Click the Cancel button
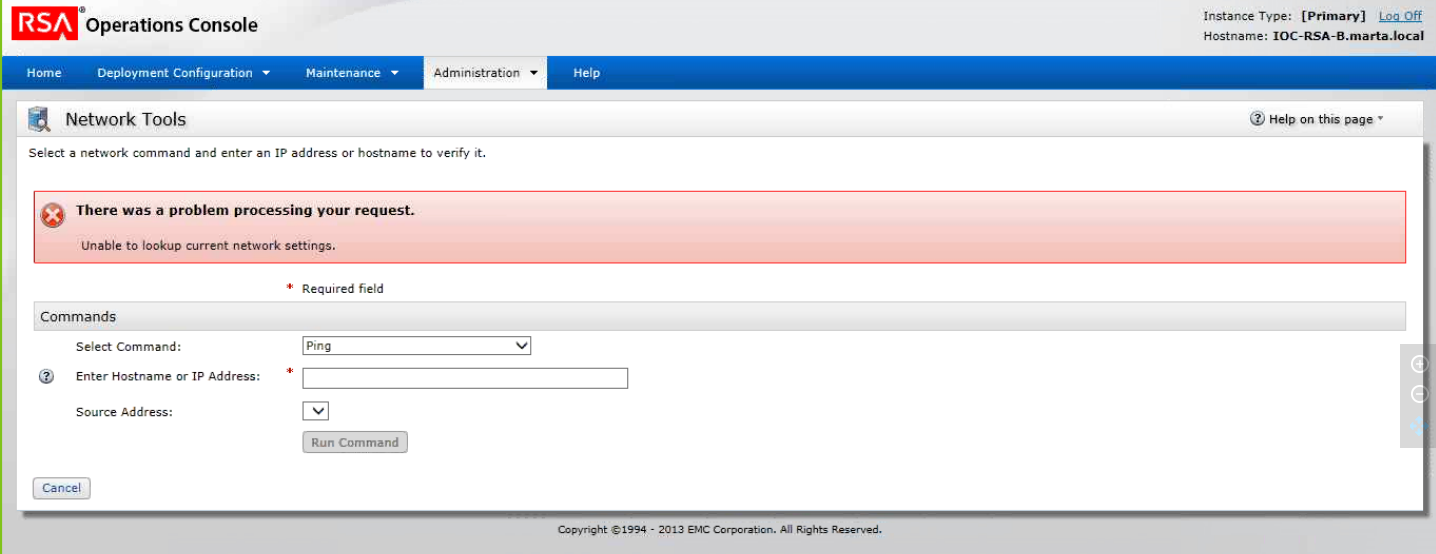The height and width of the screenshot is (554, 1436). [61, 488]
